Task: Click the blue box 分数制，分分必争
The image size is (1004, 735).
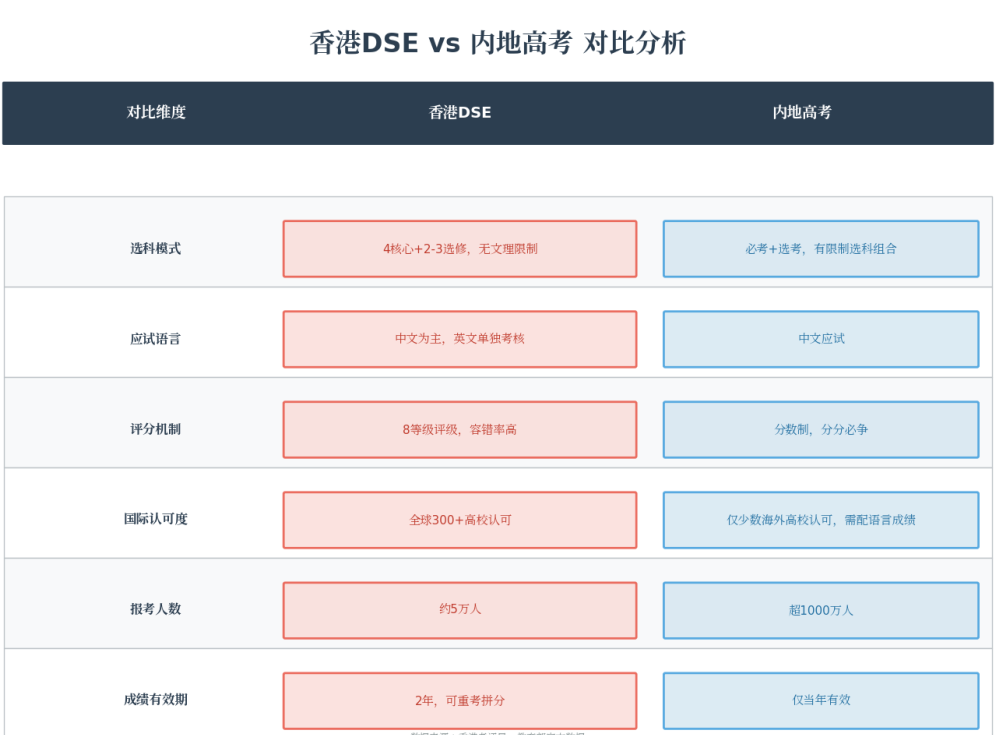Action: click(x=821, y=430)
